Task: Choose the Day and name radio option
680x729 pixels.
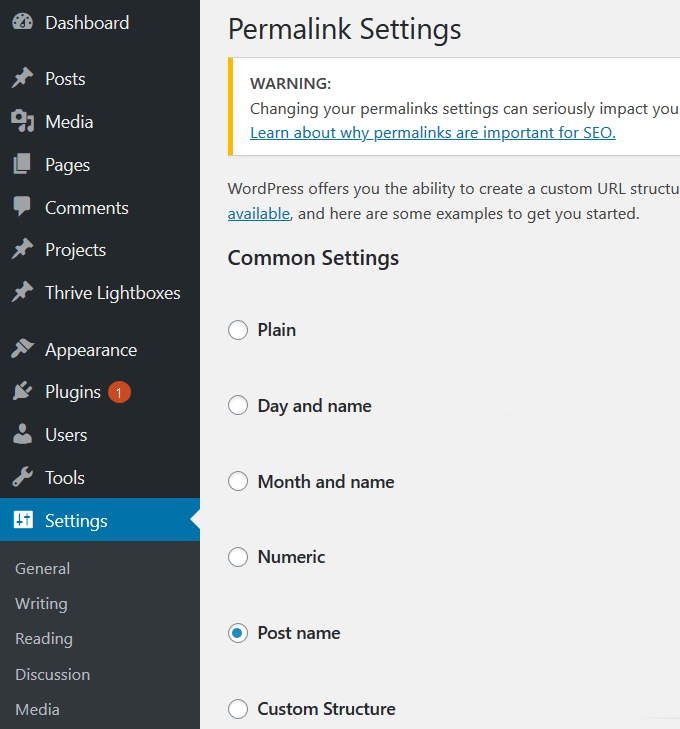Action: tap(238, 406)
